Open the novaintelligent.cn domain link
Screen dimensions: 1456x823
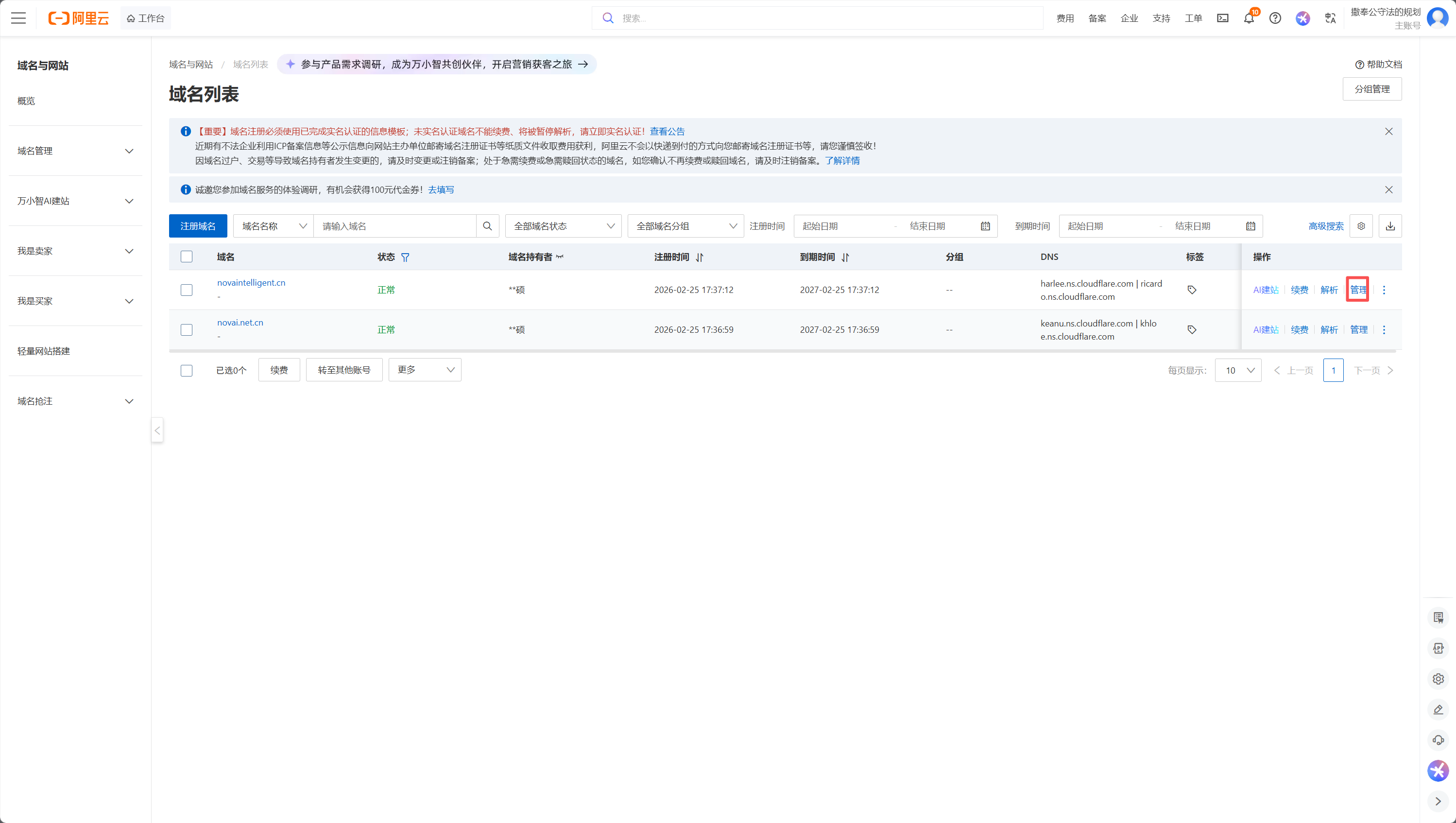(x=251, y=283)
